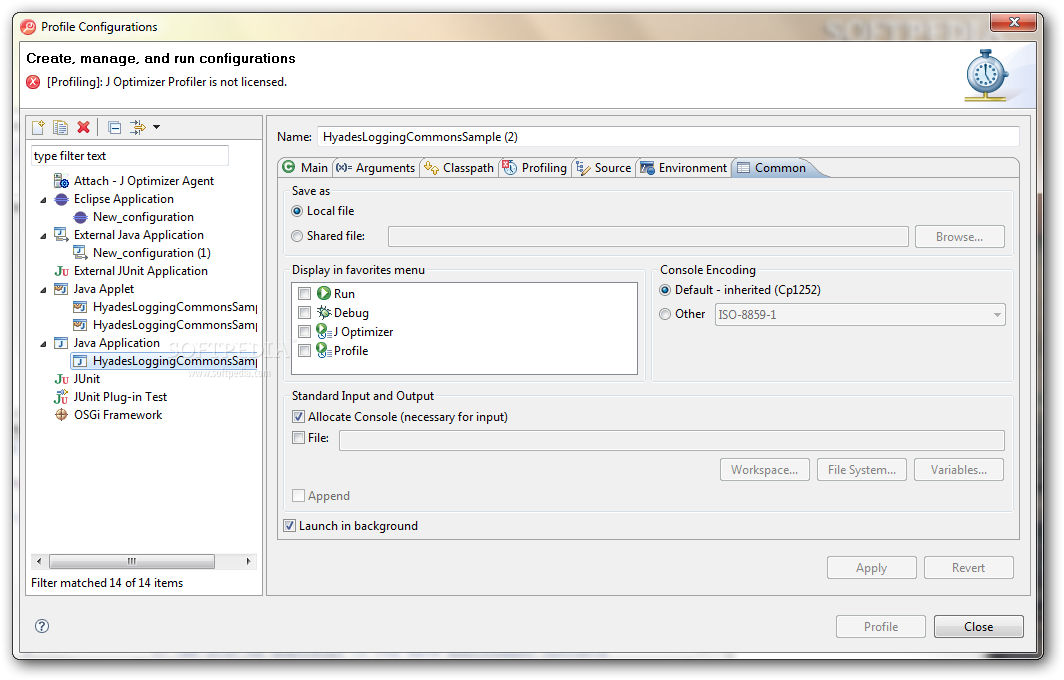
Task: Click the Variables... button
Action: pos(959,470)
